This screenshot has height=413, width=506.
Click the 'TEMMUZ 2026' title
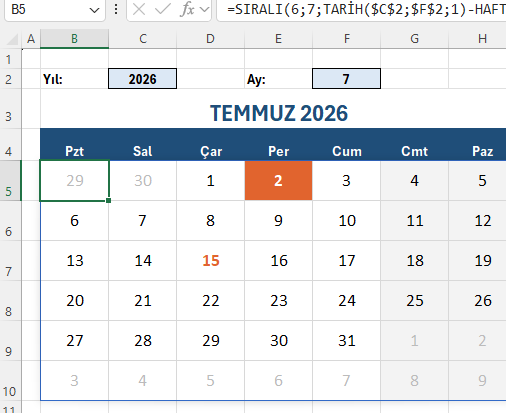coord(279,113)
